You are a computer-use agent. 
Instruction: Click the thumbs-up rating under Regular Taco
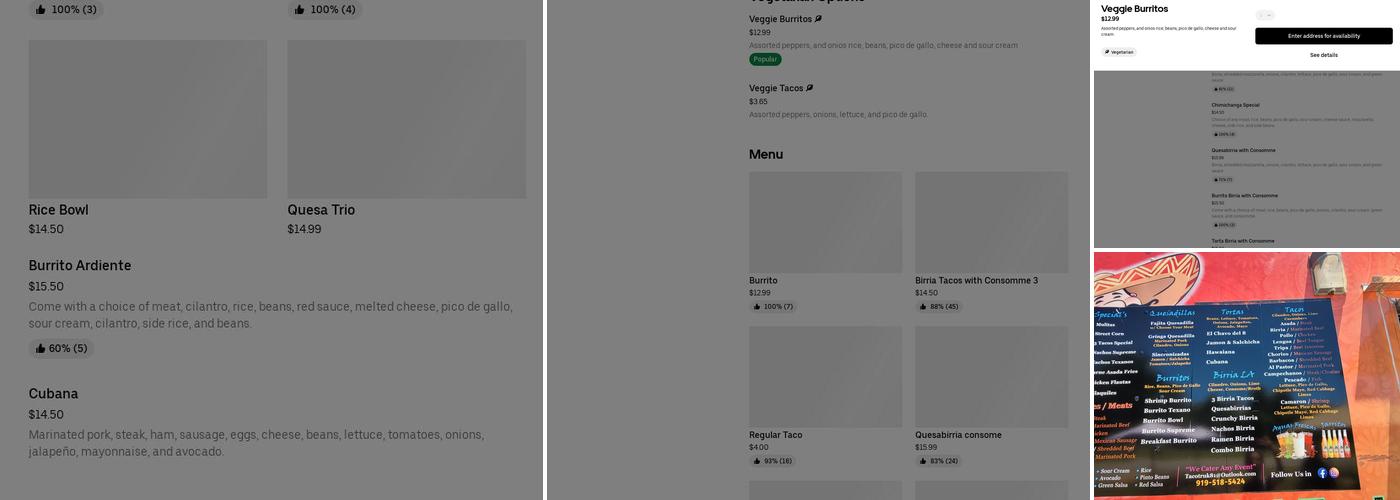coord(772,461)
